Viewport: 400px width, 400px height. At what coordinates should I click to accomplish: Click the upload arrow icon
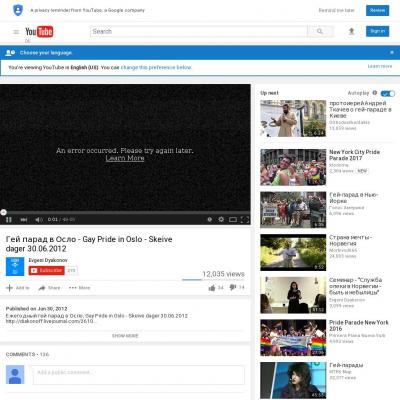[x=351, y=31]
